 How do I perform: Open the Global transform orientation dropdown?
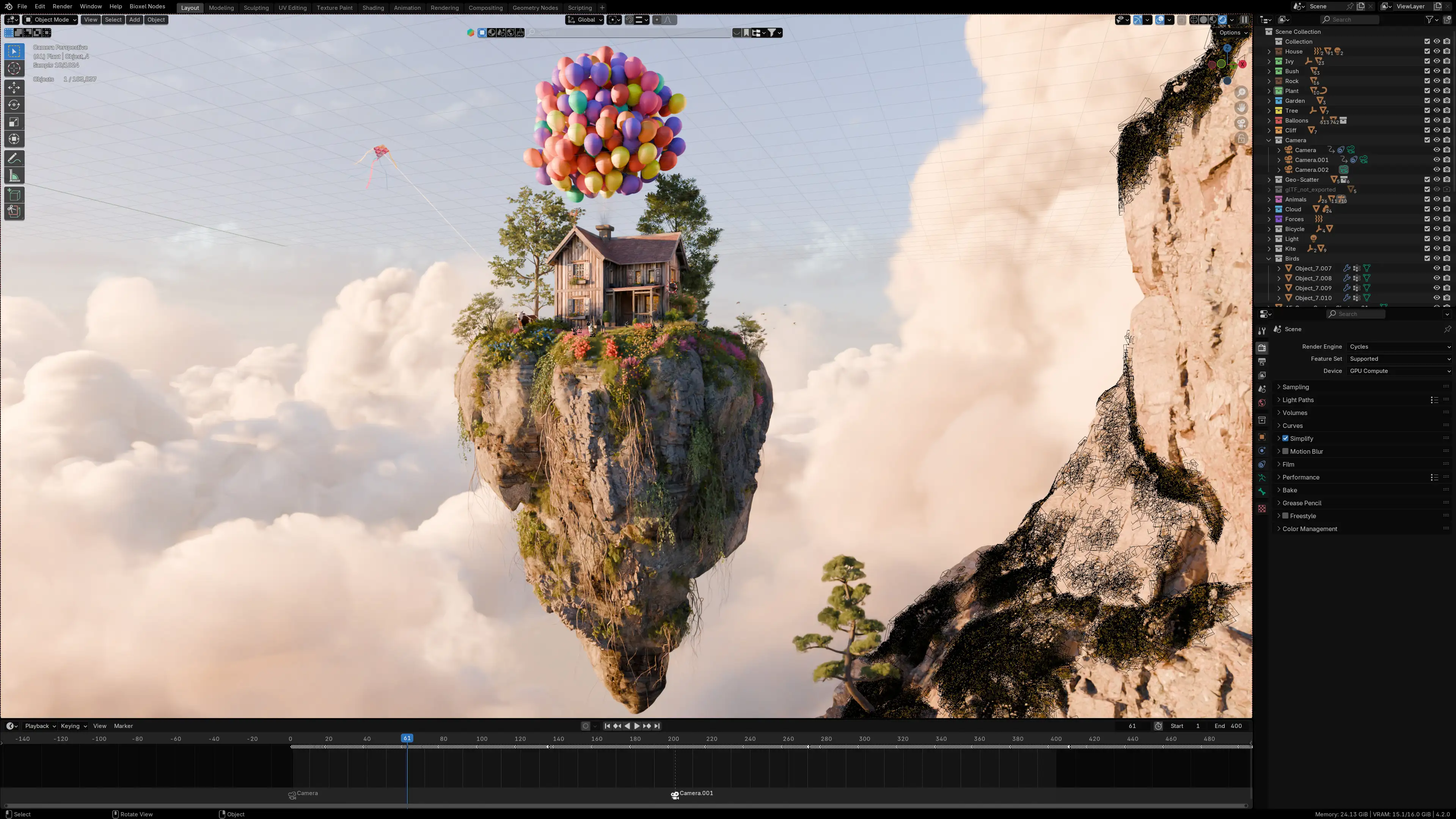(x=585, y=20)
